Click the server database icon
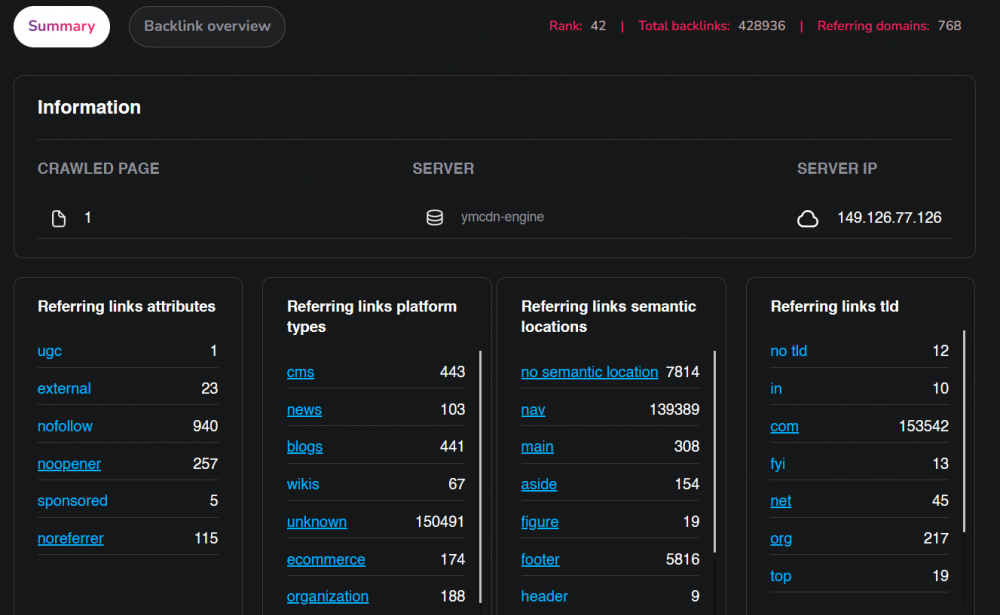 tap(435, 218)
